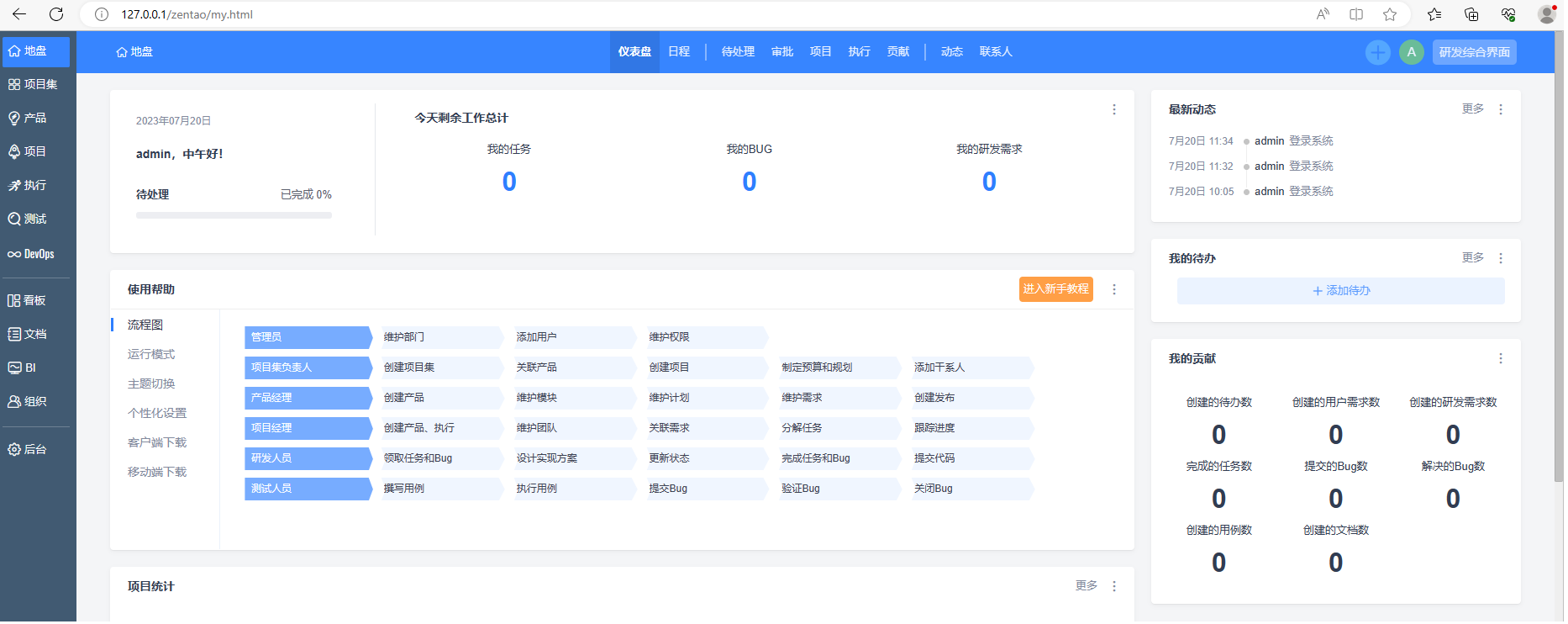Click the 进入新手教程 button

pyautogui.click(x=1055, y=289)
